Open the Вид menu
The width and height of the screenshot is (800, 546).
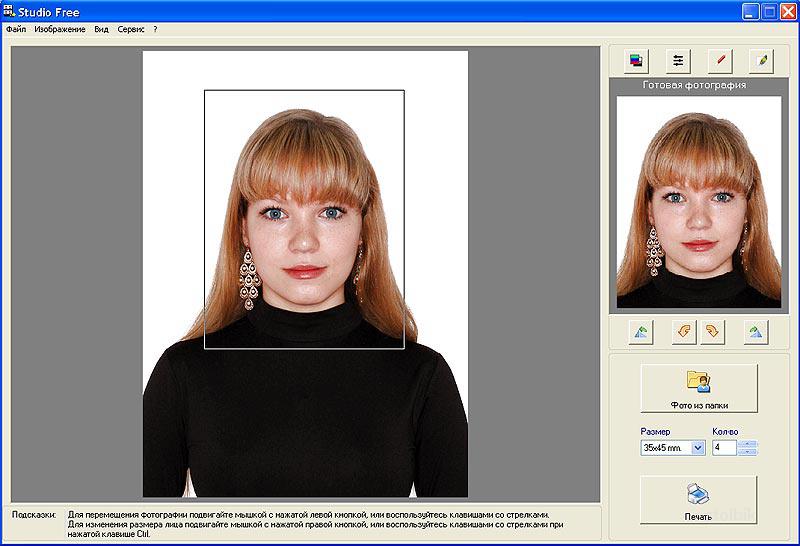coord(101,29)
